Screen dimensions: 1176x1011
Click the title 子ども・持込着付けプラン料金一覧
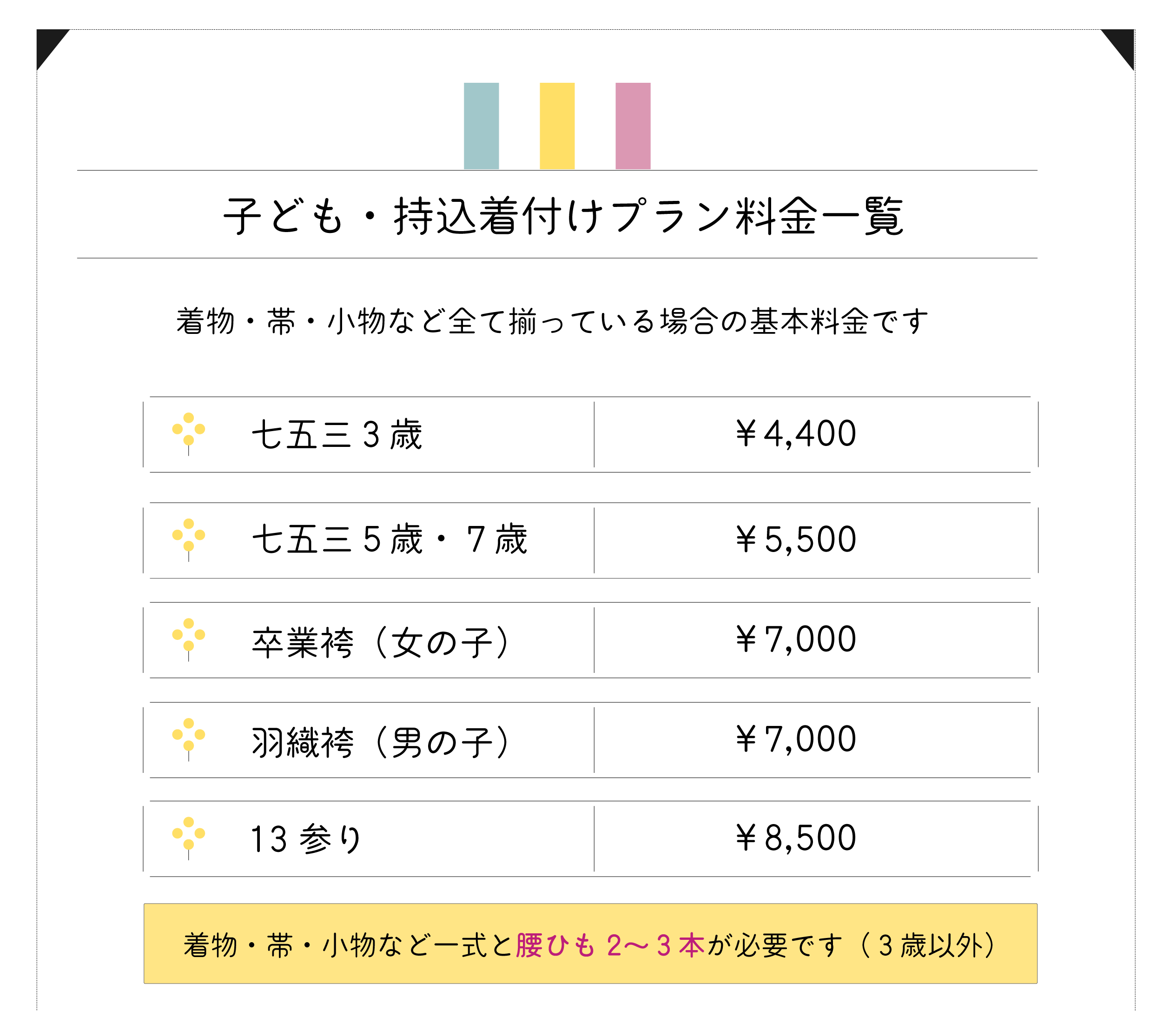click(563, 216)
